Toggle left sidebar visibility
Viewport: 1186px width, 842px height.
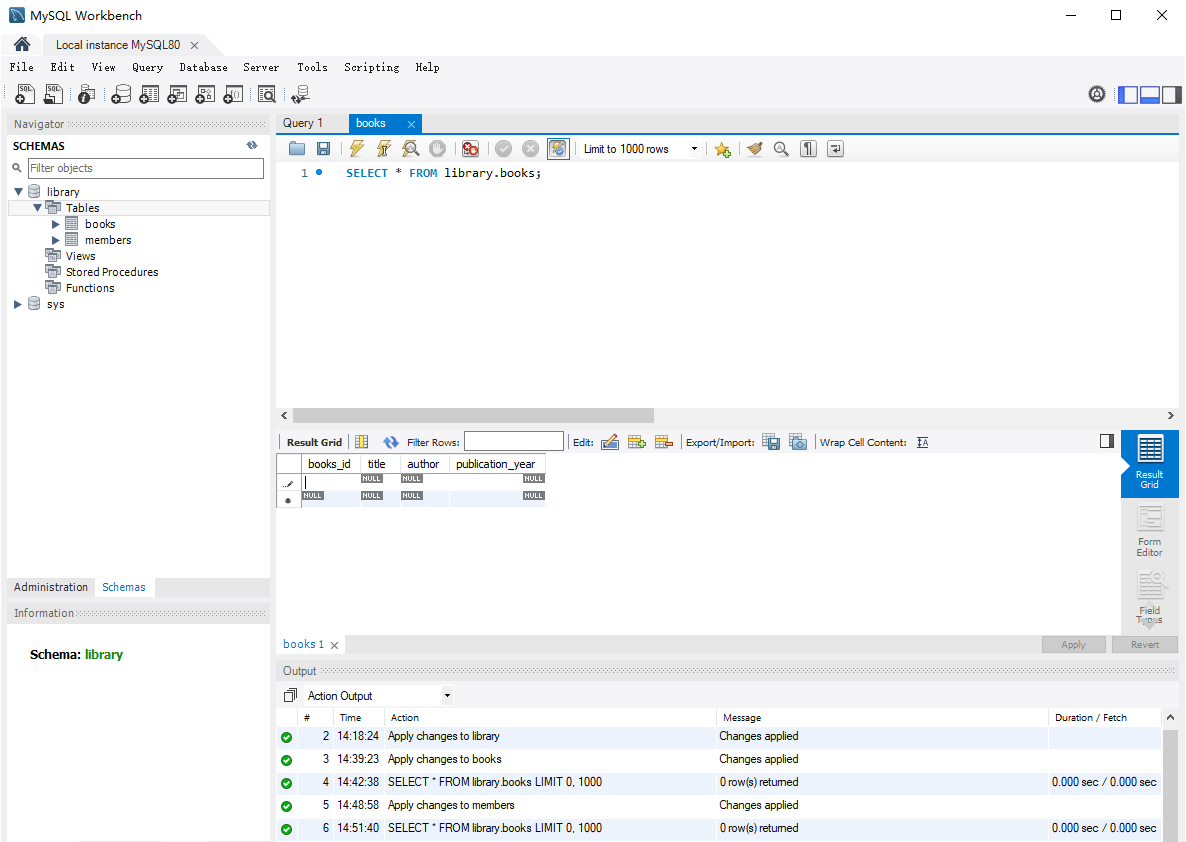[1128, 95]
